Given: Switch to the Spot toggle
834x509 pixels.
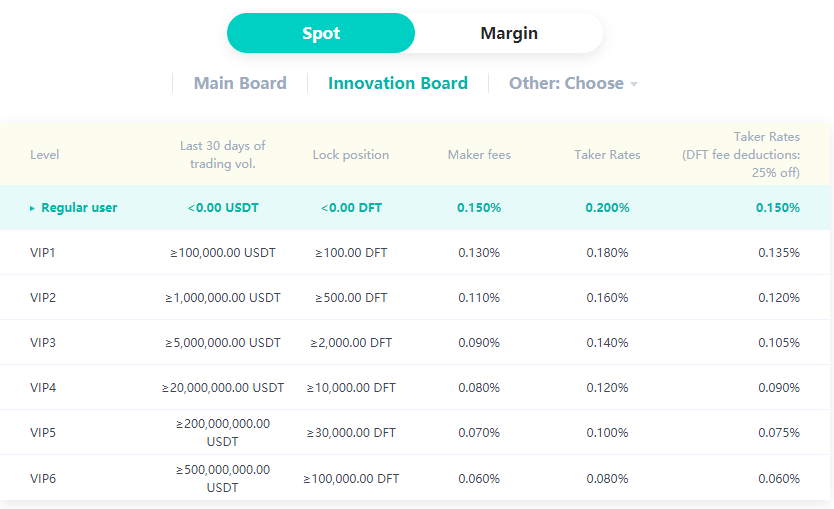Looking at the screenshot, I should [321, 33].
